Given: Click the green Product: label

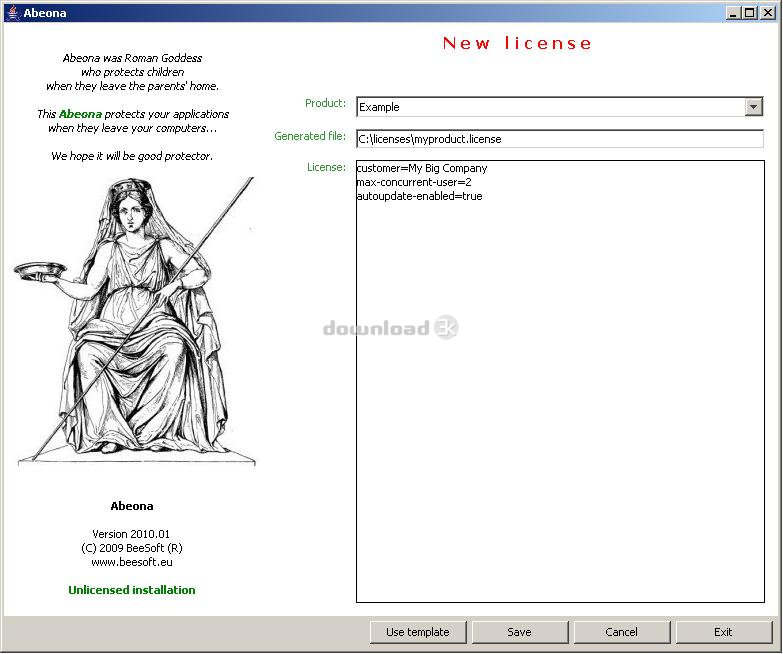Looking at the screenshot, I should [325, 104].
